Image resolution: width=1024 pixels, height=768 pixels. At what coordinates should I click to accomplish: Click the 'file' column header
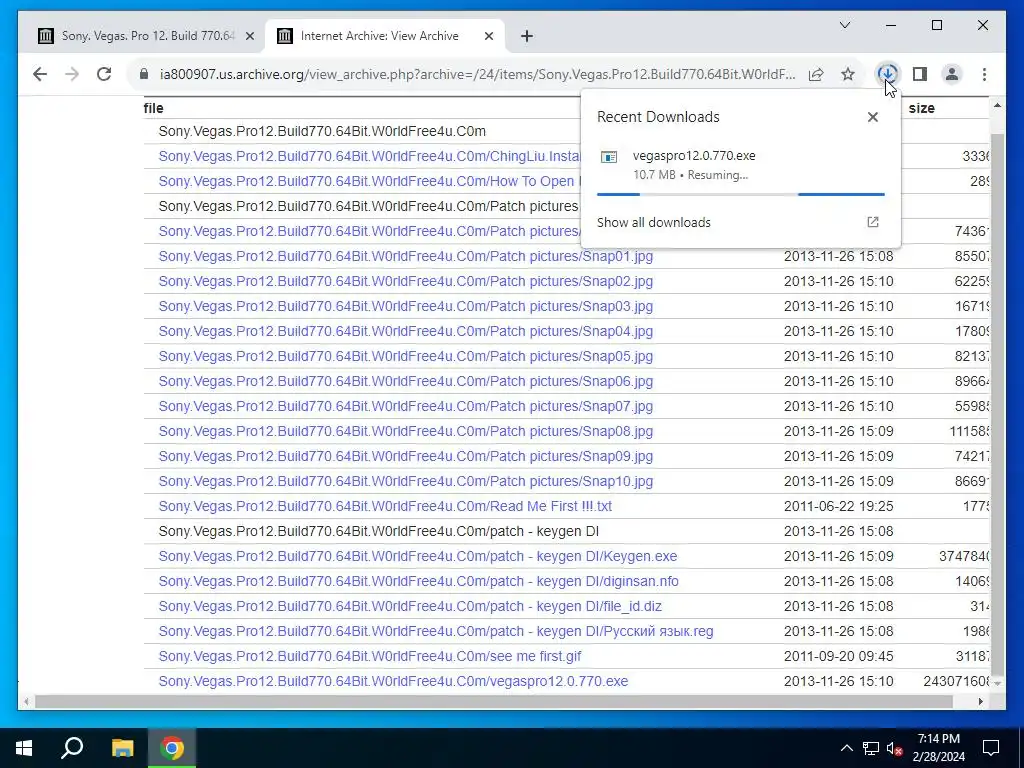point(153,108)
